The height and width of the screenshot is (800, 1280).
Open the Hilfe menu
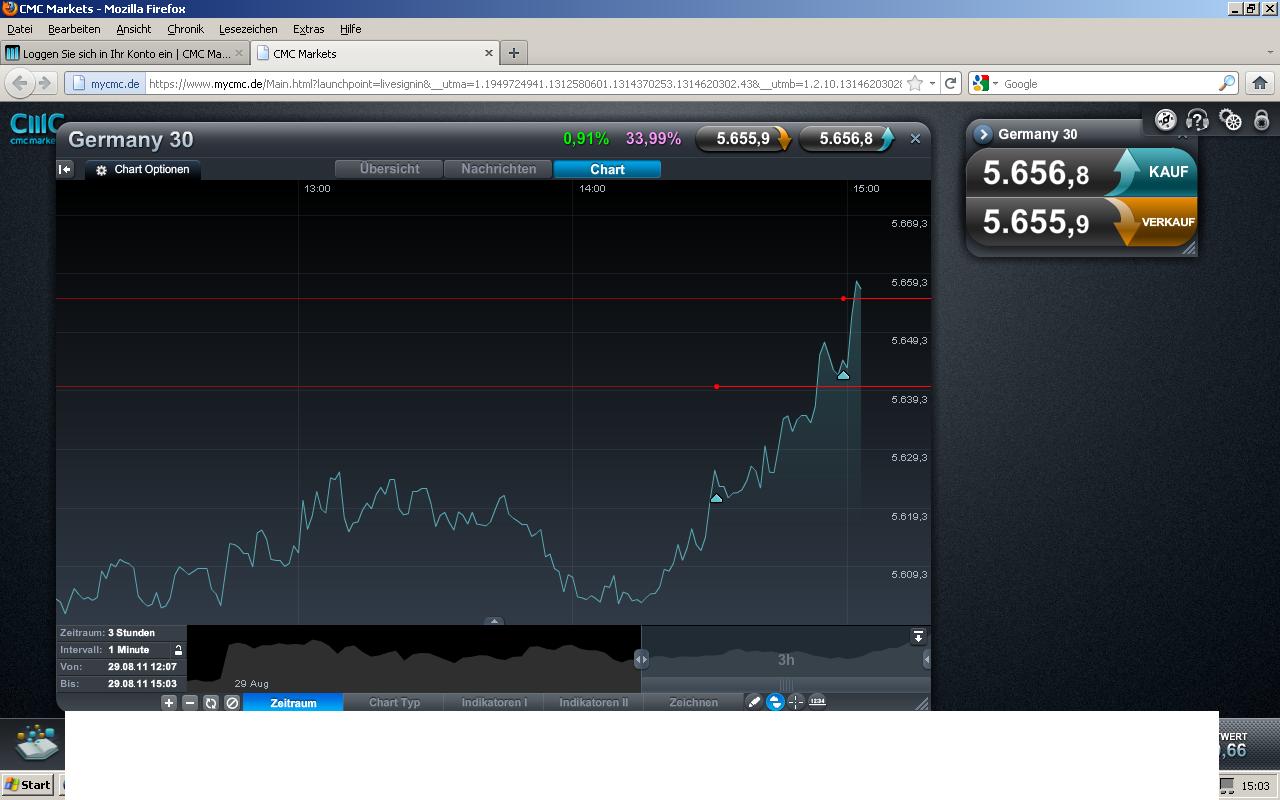[x=350, y=29]
